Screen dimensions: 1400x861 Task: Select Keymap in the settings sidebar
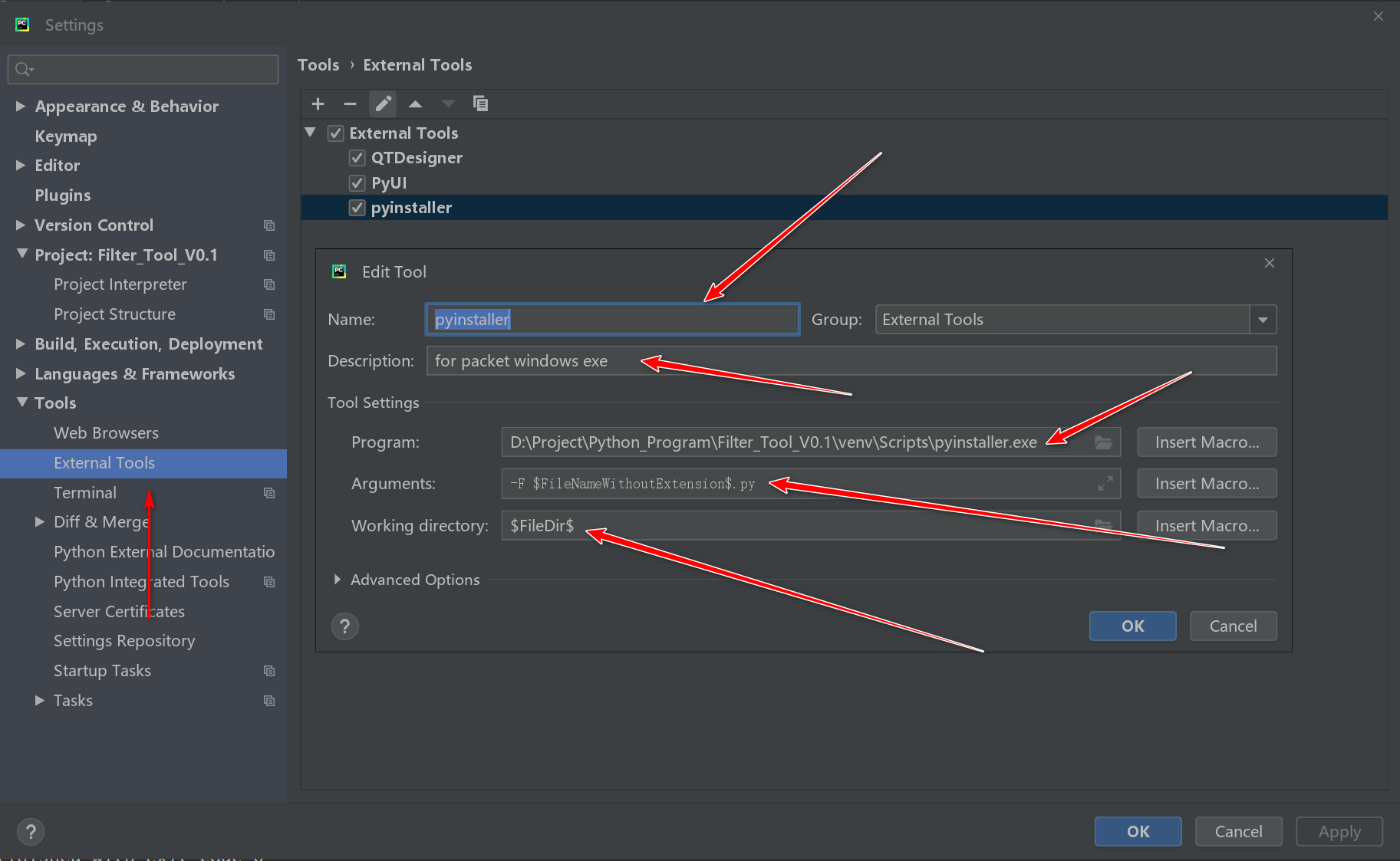point(65,136)
